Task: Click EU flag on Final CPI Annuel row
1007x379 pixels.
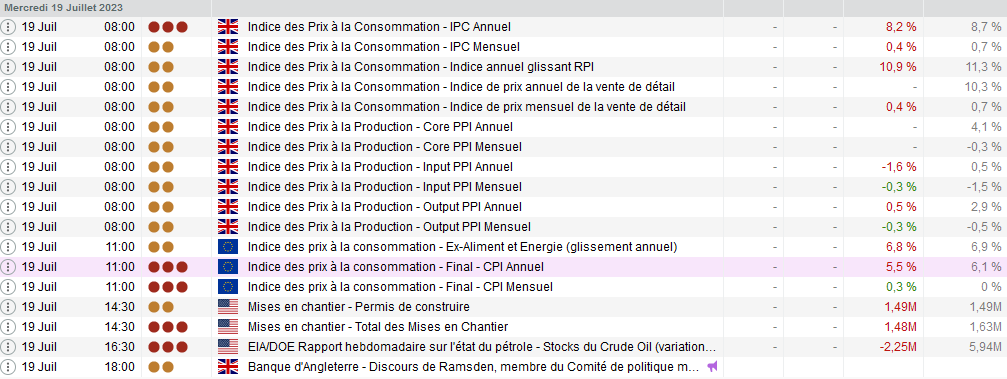Action: 228,267
